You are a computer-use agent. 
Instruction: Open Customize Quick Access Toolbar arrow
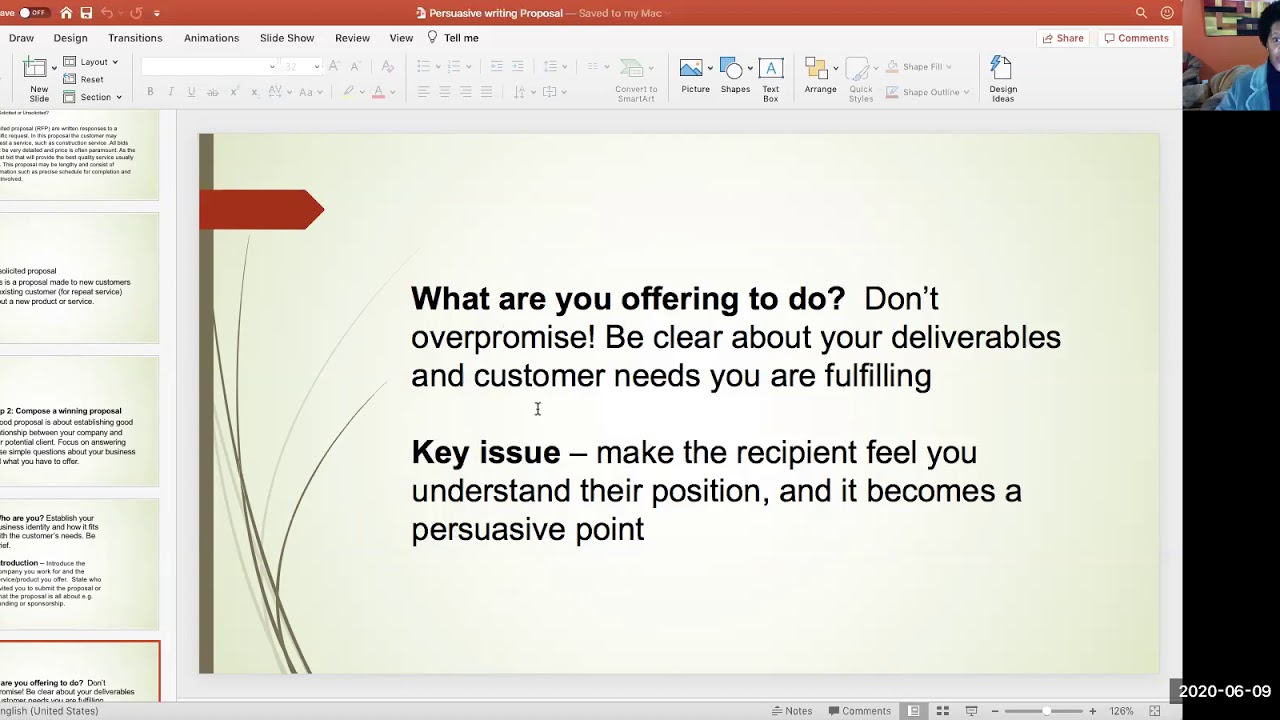click(157, 13)
